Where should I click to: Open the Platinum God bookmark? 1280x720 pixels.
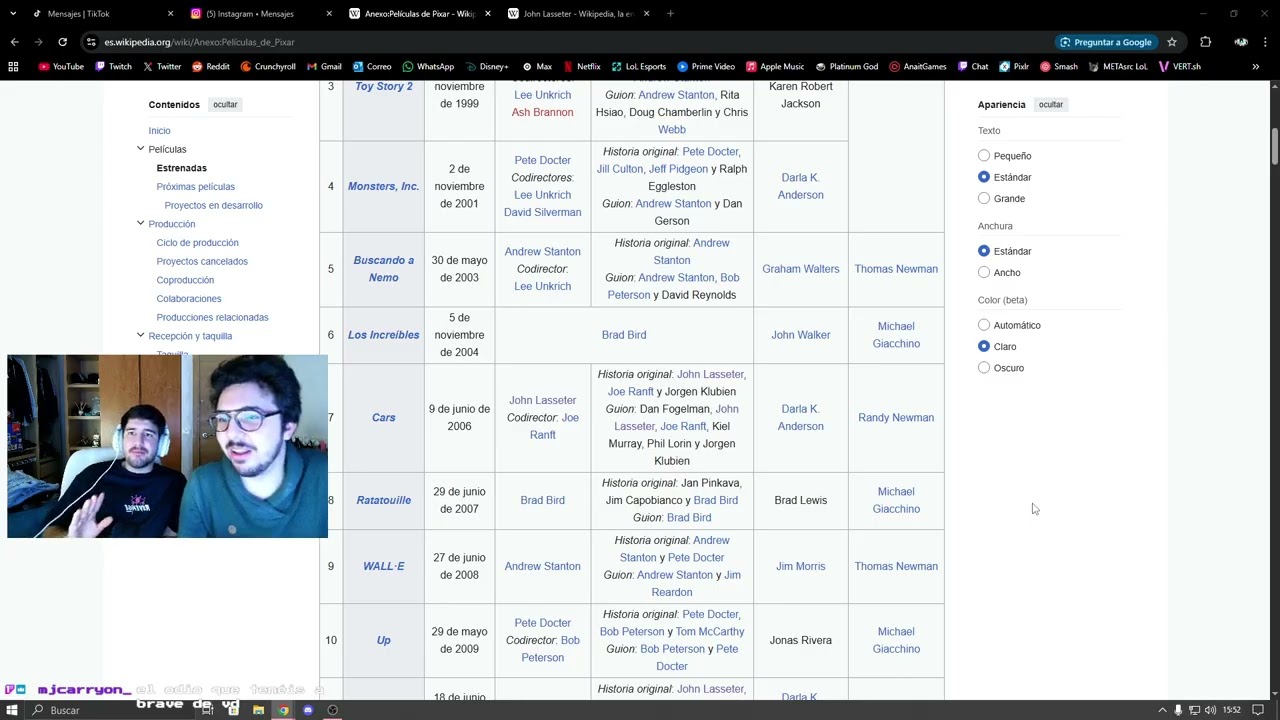[846, 66]
